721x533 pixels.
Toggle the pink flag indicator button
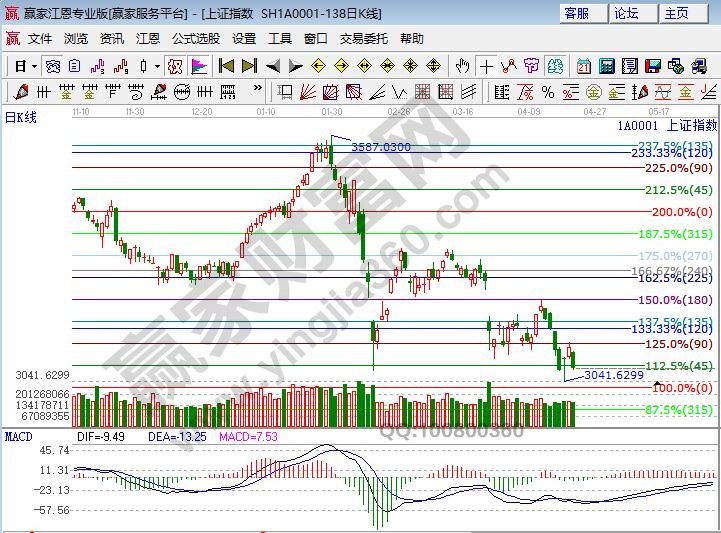199,66
